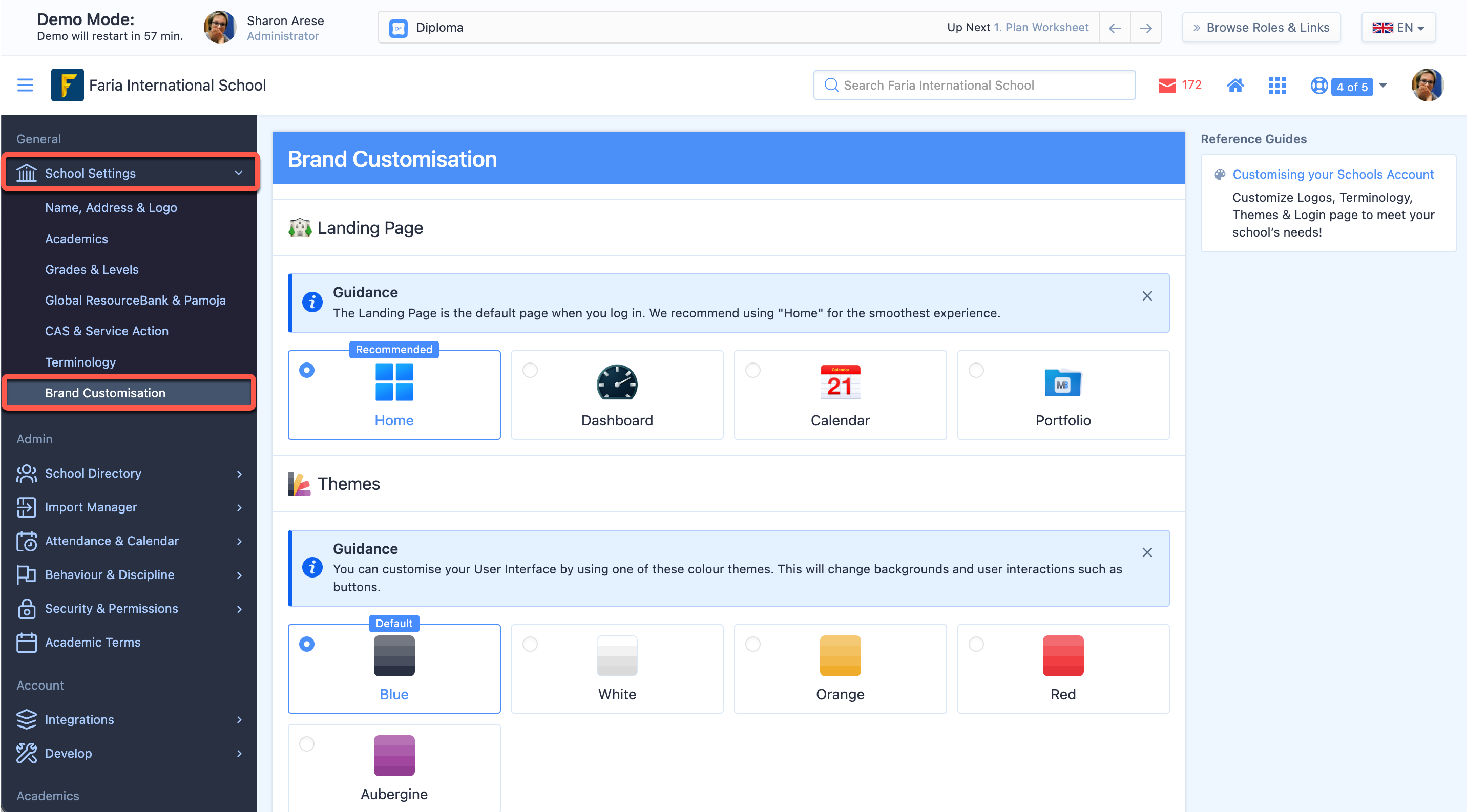The image size is (1467, 812).
Task: Click the Develop tools icon
Action: tap(26, 754)
